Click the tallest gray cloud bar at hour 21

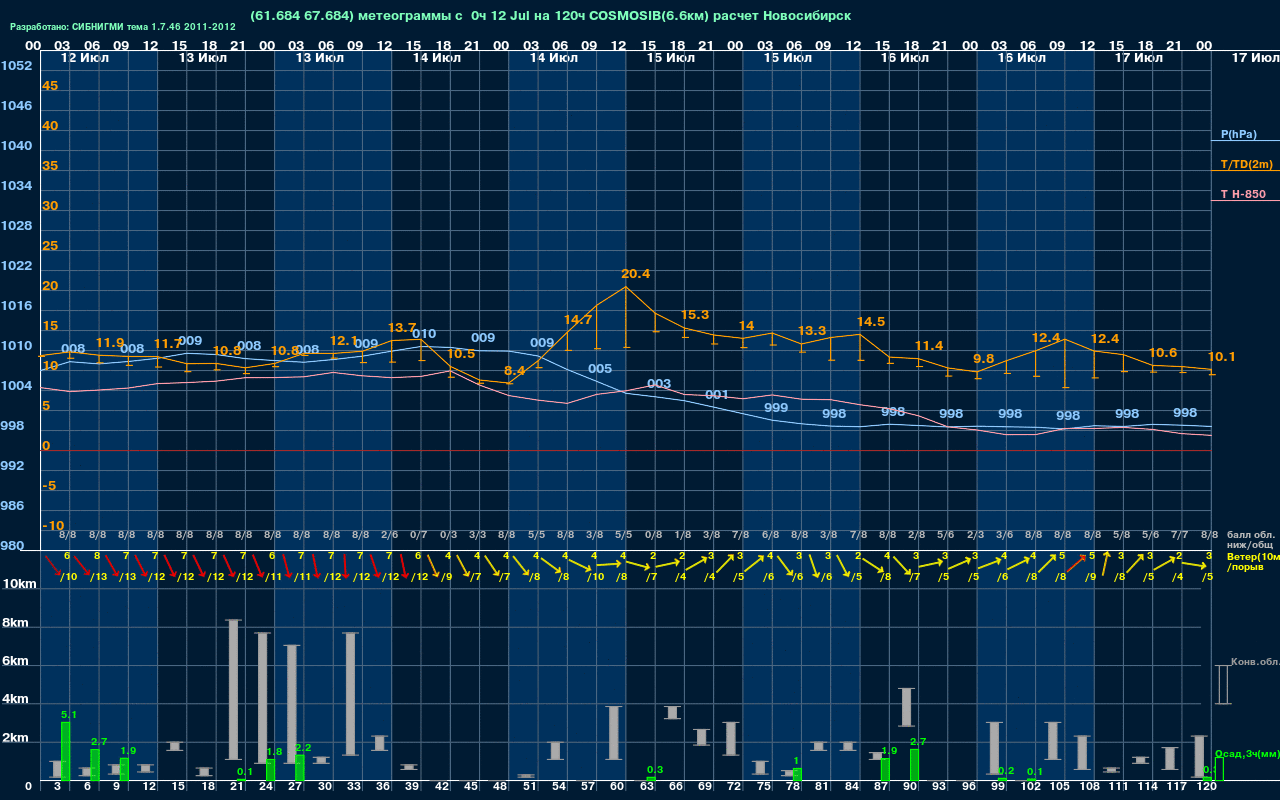[x=234, y=690]
